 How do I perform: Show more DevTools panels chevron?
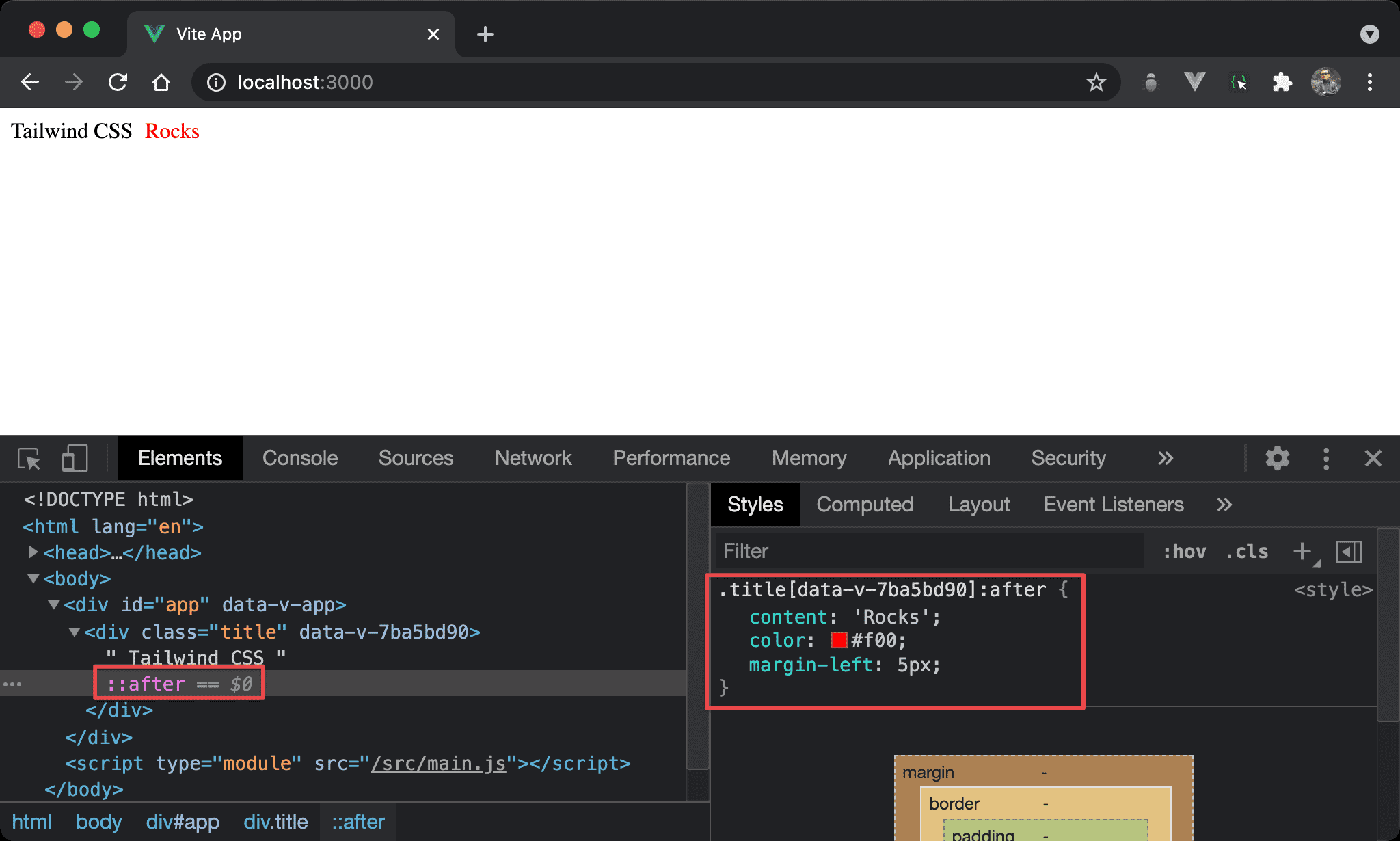click(x=1166, y=458)
